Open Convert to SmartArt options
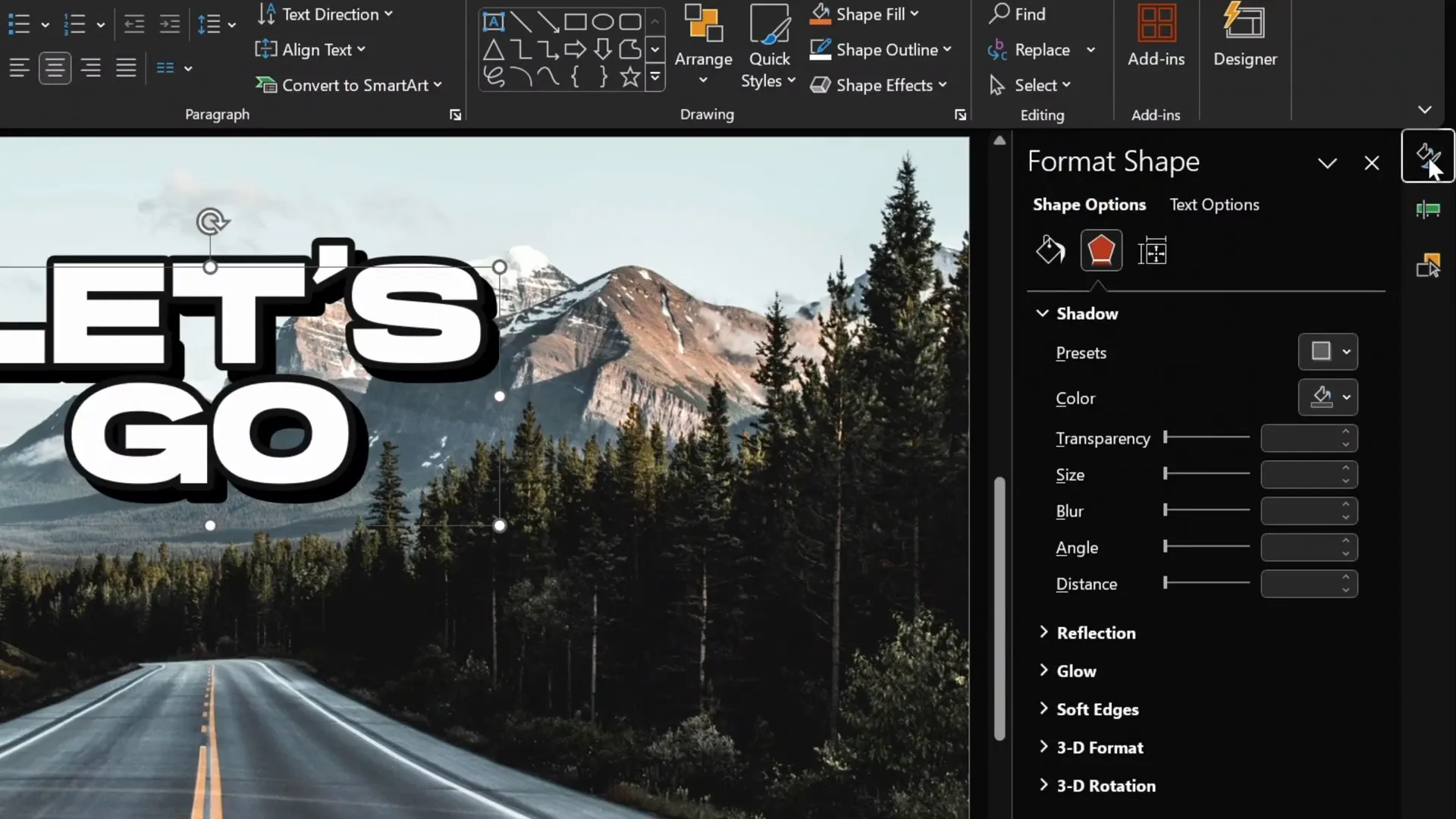The width and height of the screenshot is (1456, 819). [349, 85]
